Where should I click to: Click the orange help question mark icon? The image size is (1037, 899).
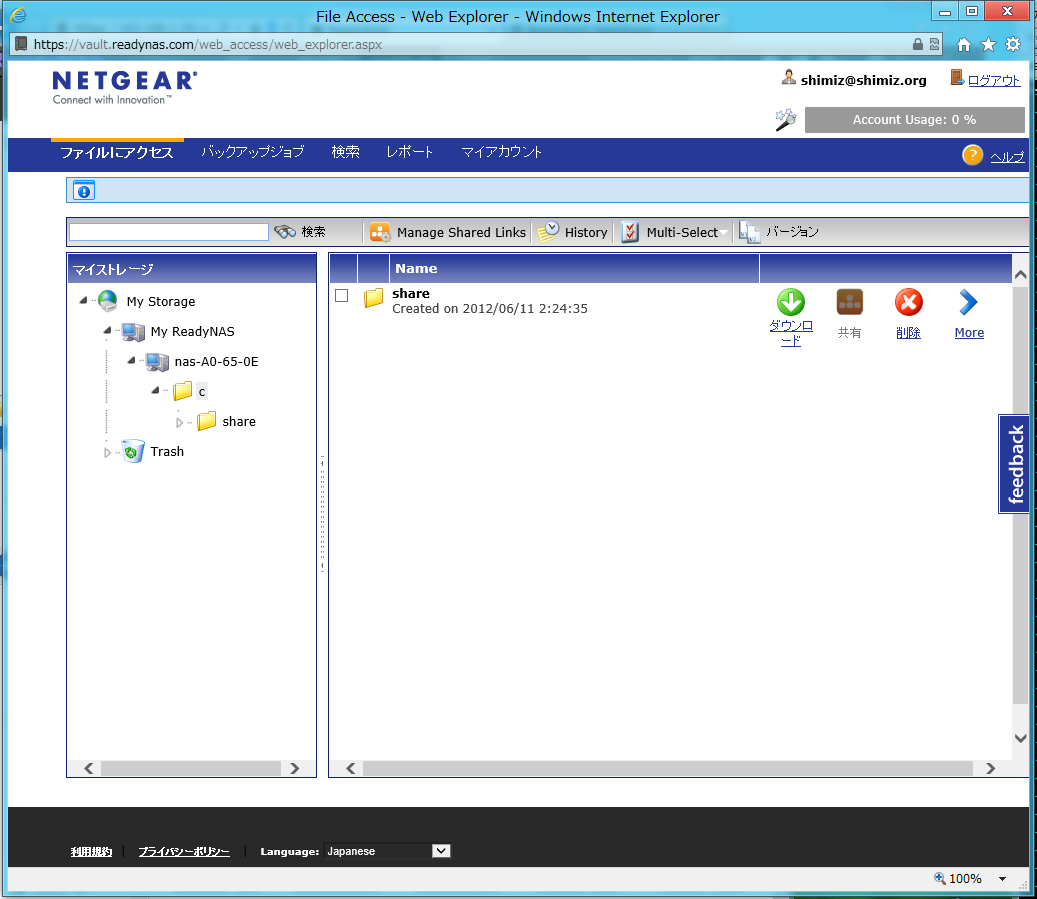pyautogui.click(x=973, y=155)
